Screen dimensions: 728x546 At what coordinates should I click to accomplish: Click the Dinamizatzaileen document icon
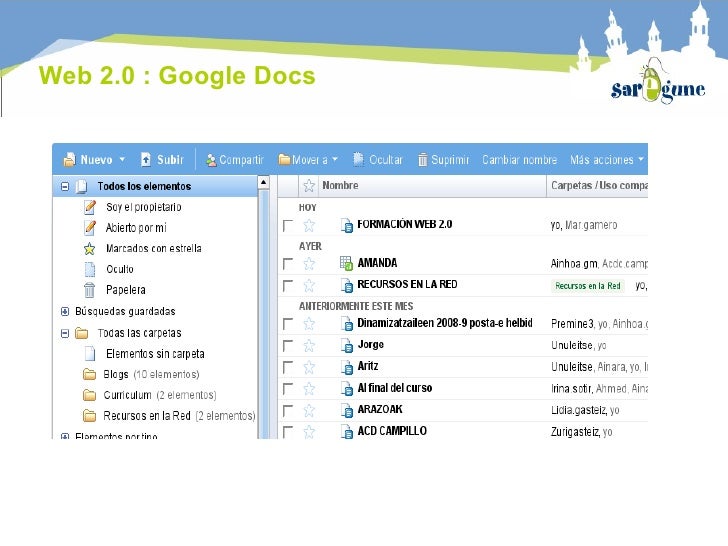347,324
